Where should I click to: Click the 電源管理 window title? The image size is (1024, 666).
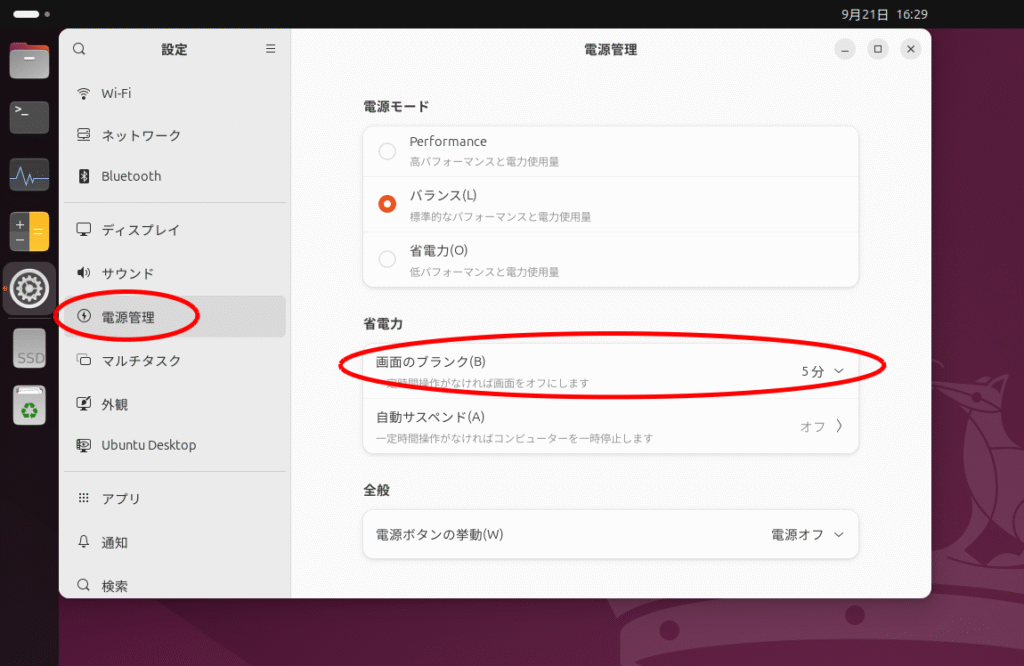point(611,50)
